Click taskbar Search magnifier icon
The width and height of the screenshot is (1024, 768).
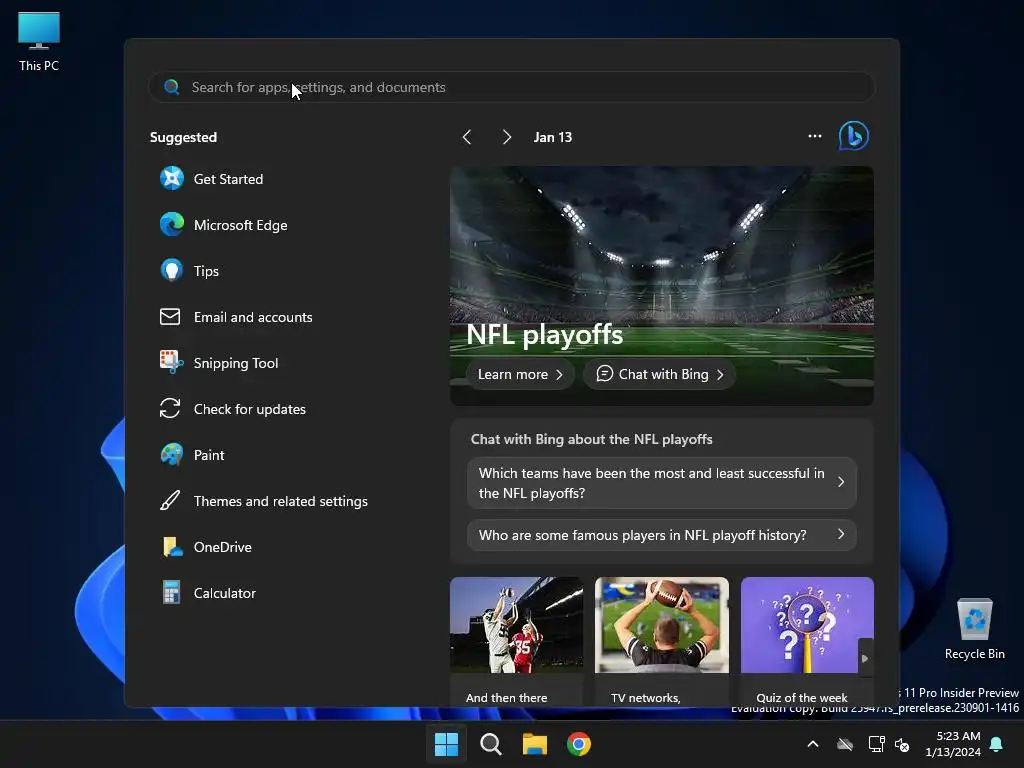[x=490, y=744]
